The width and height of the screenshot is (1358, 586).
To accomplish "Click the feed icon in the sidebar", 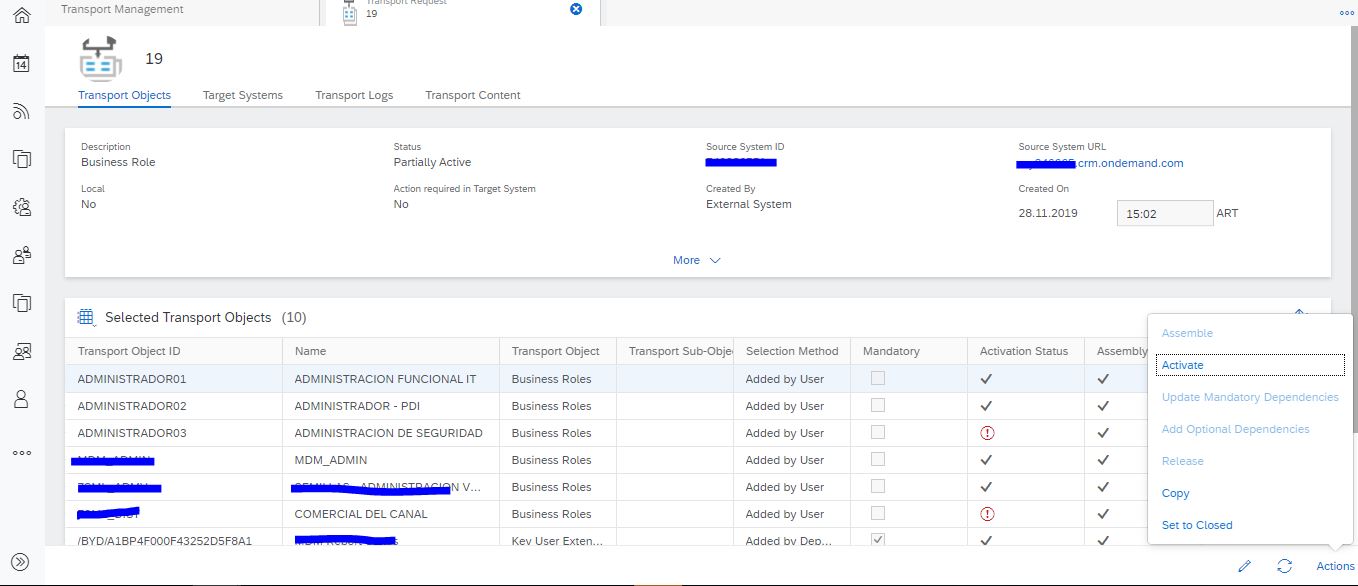I will tap(21, 111).
